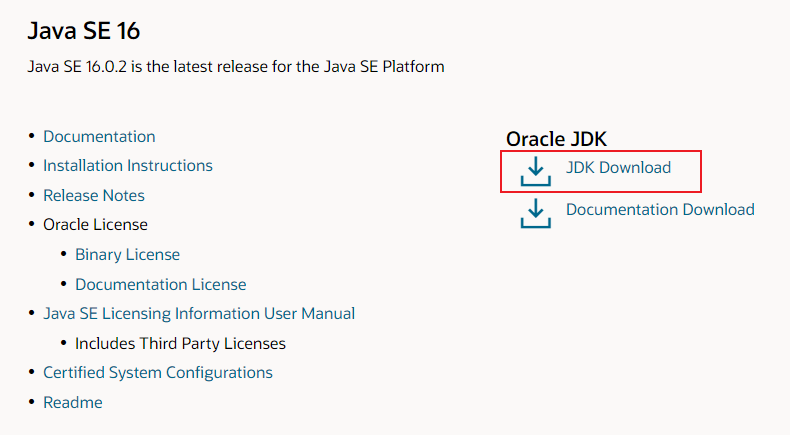The width and height of the screenshot is (790, 435).
Task: View the Release Notes link
Action: click(x=94, y=195)
